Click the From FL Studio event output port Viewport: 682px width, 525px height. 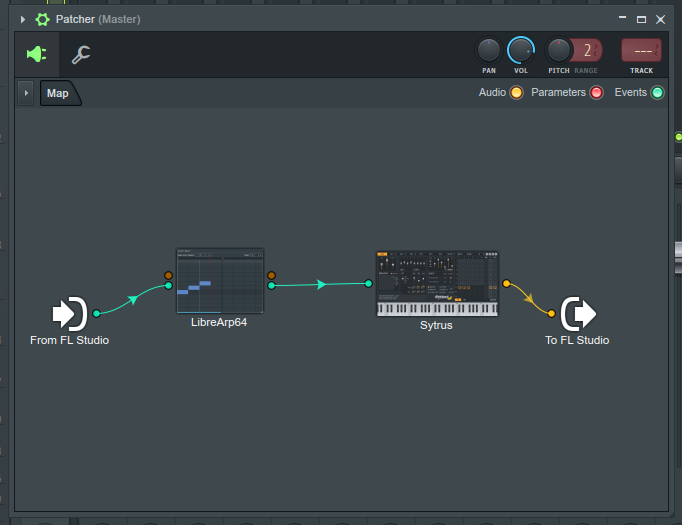97,313
